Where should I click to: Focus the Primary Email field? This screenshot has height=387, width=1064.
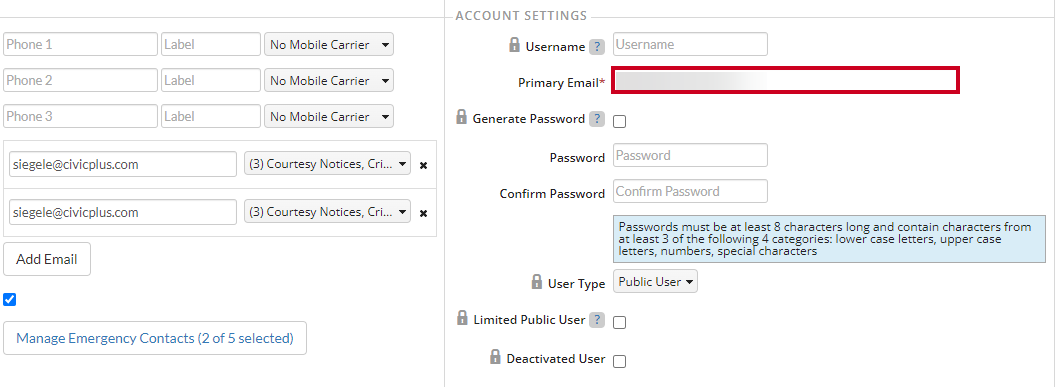point(786,80)
